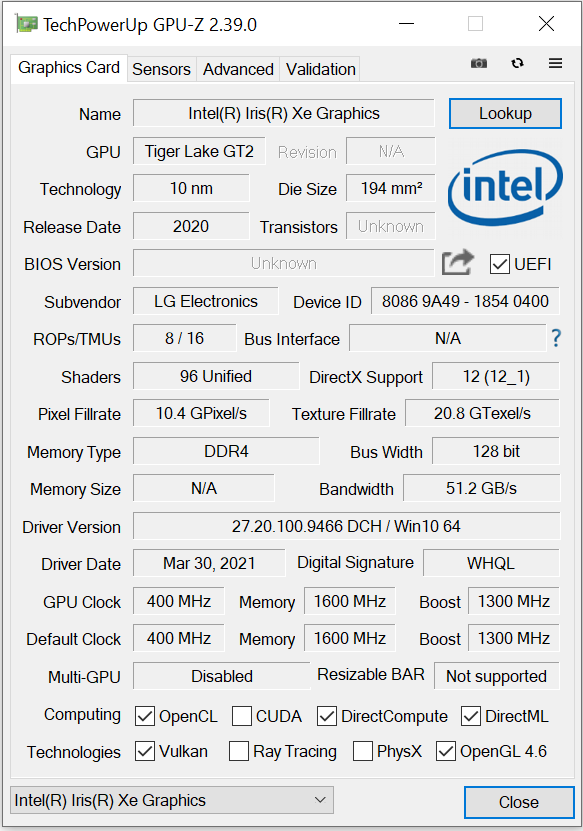The width and height of the screenshot is (583, 831).
Task: Enable the CUDA checkbox
Action: tap(242, 716)
